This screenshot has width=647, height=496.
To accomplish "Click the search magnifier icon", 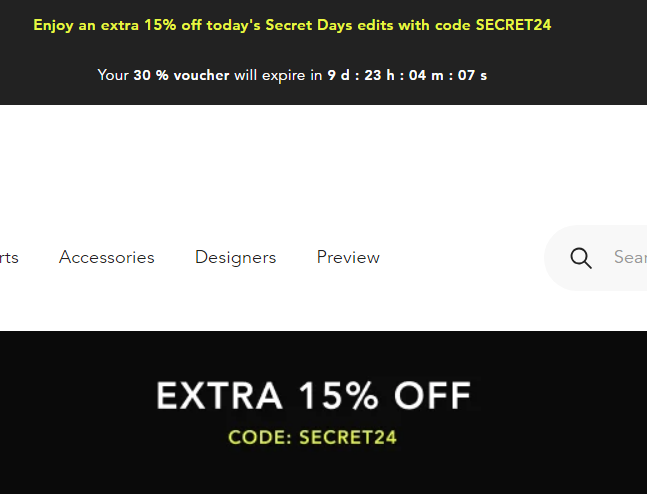I will [581, 258].
